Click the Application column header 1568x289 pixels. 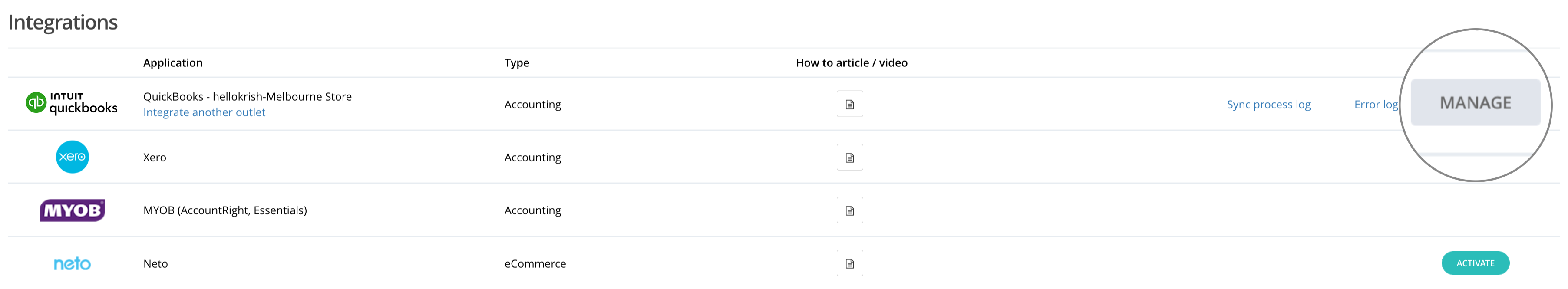pos(173,62)
